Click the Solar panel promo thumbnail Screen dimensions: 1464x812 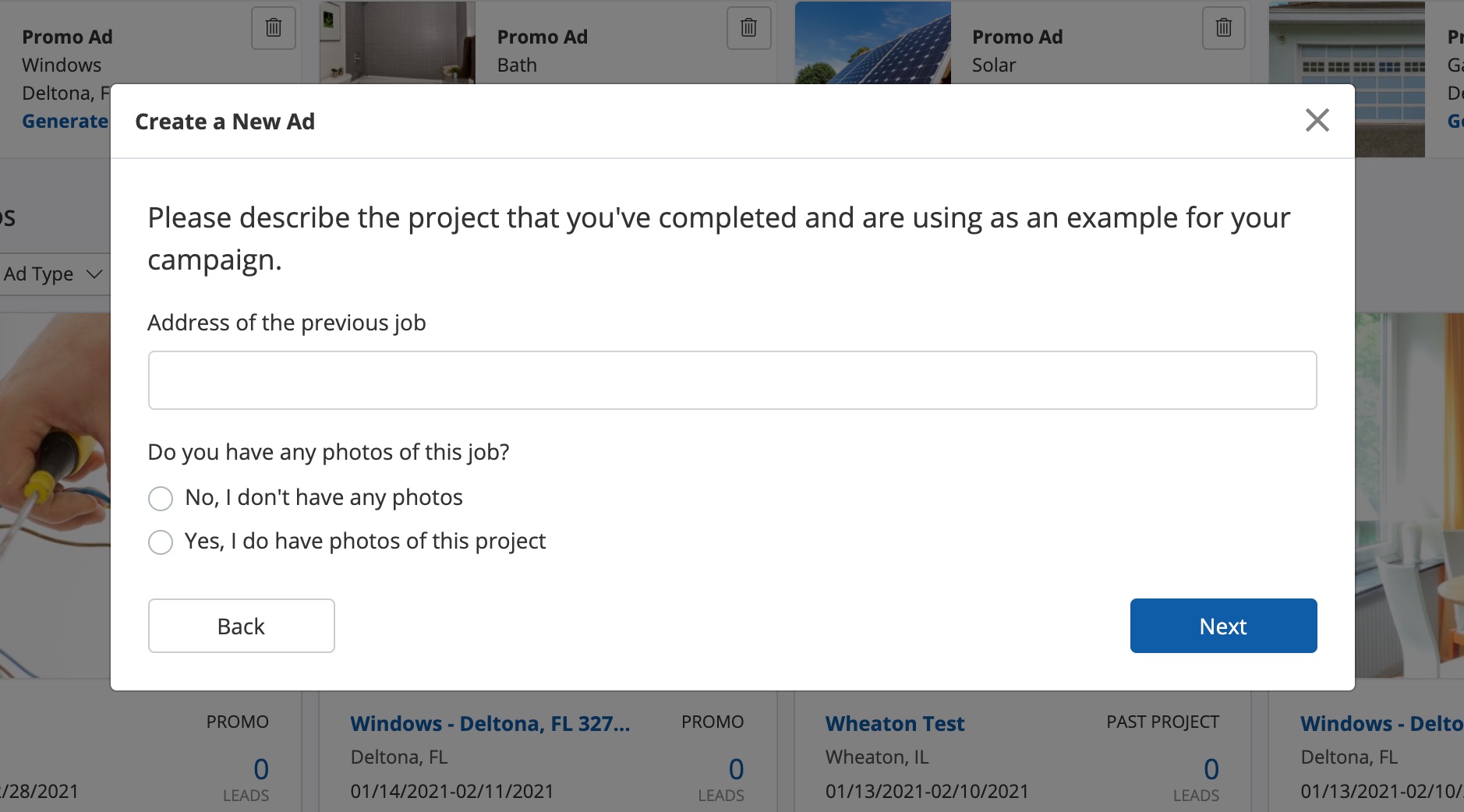point(872,42)
